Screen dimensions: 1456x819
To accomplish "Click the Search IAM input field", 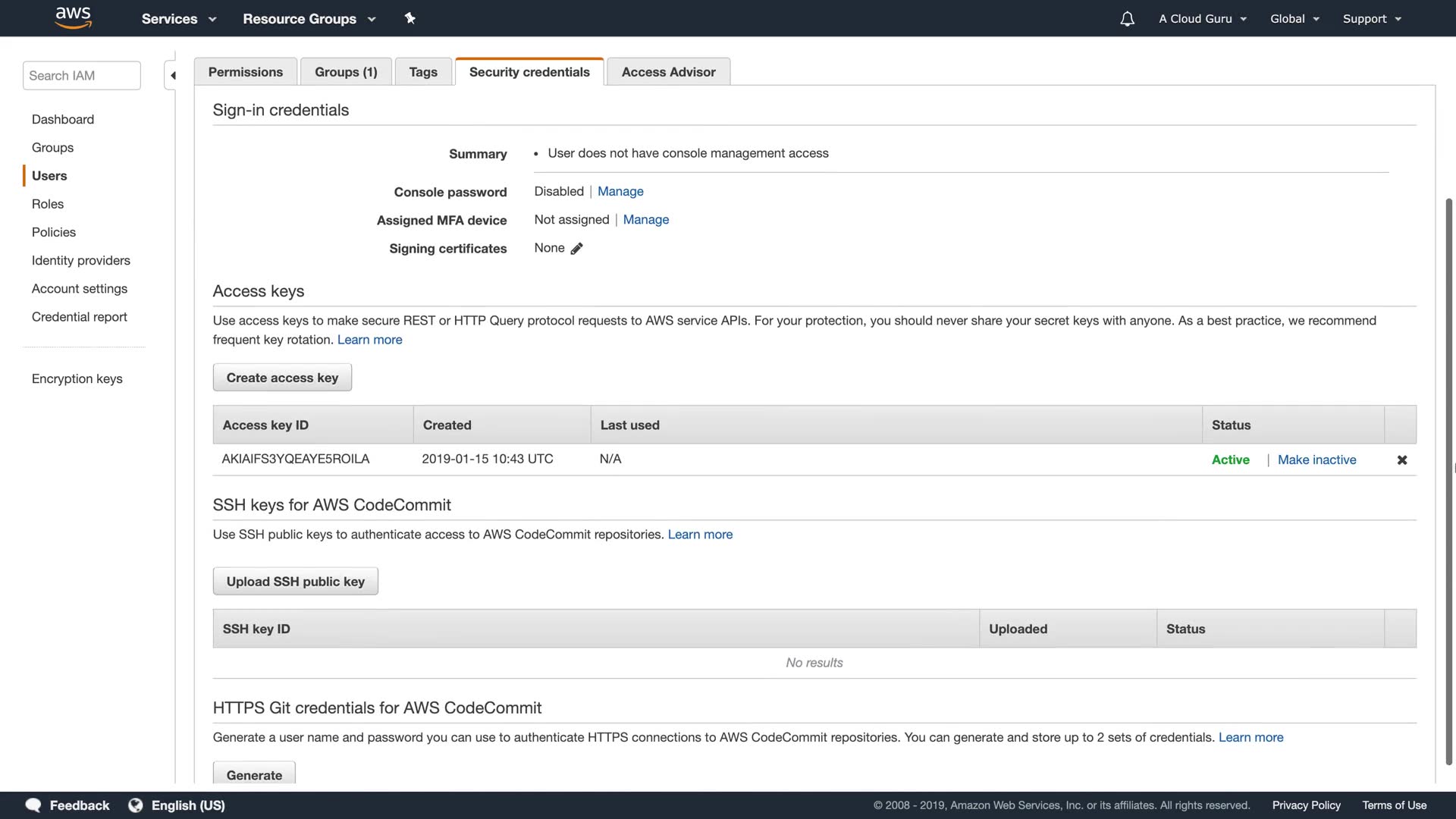I will point(82,76).
